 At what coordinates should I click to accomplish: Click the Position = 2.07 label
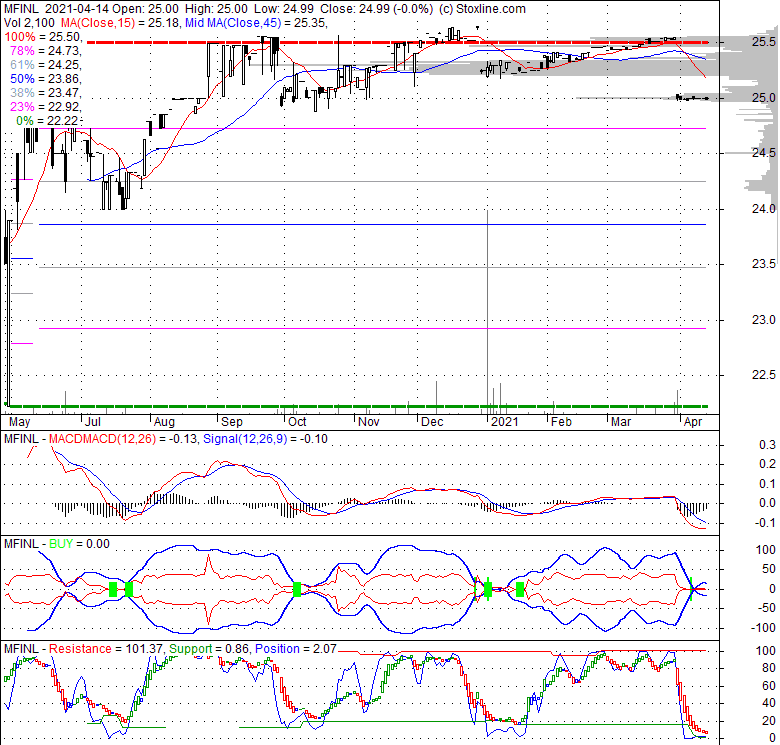[295, 649]
